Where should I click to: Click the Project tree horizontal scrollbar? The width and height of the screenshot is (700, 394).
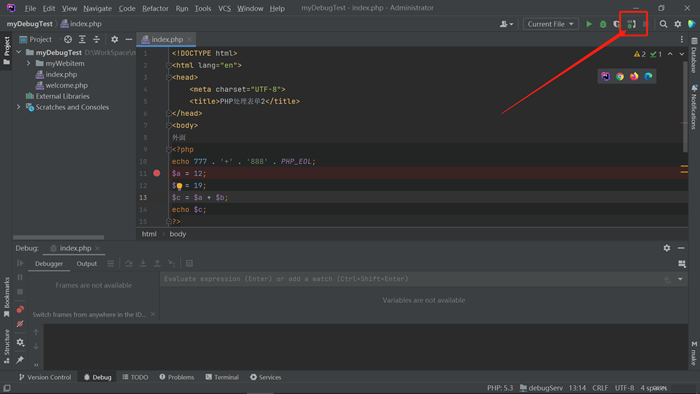click(58, 237)
